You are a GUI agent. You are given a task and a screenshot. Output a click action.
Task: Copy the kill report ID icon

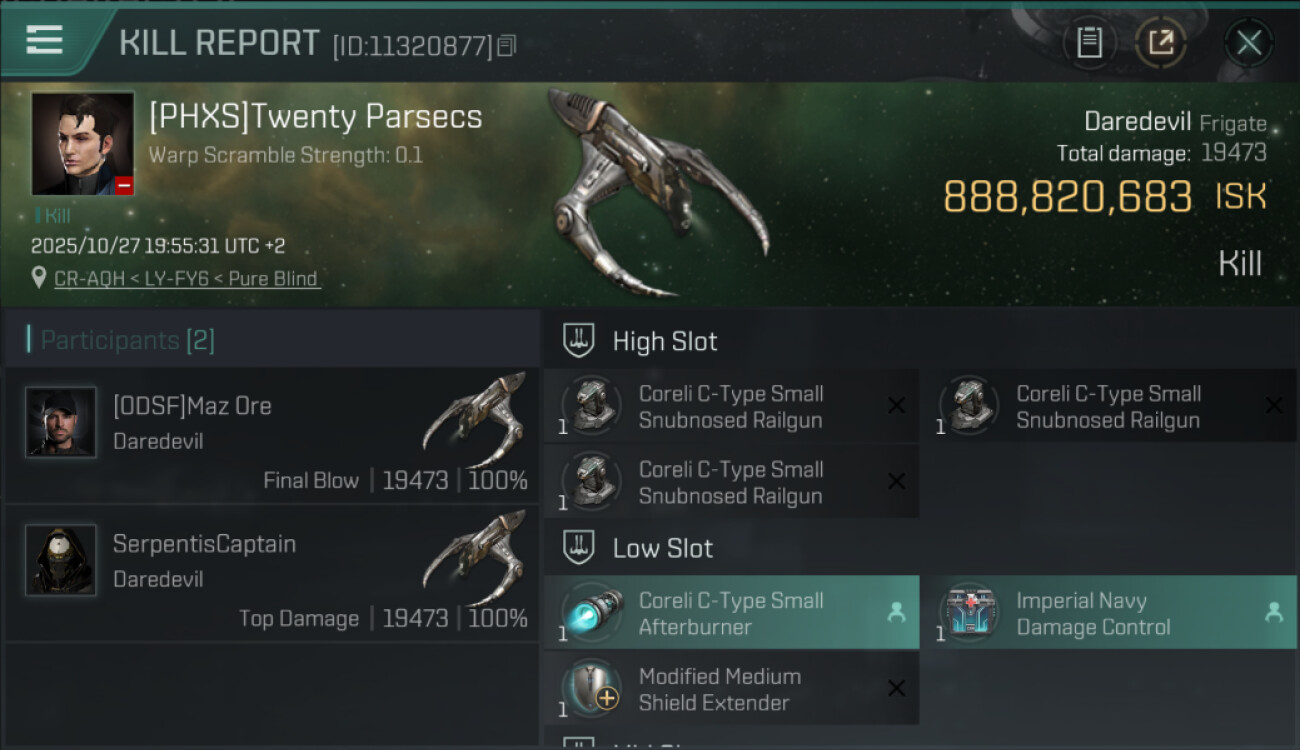(x=507, y=46)
